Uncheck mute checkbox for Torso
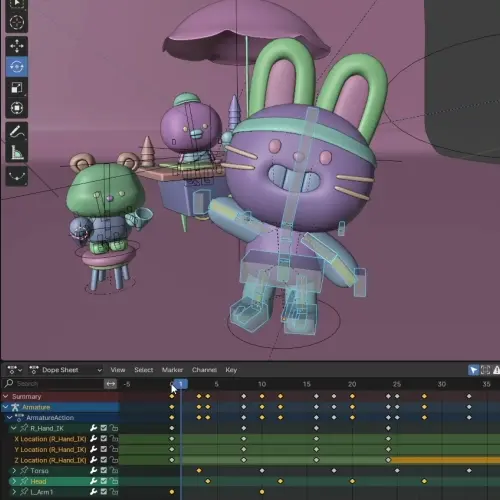This screenshot has height=500, width=500. tap(104, 470)
